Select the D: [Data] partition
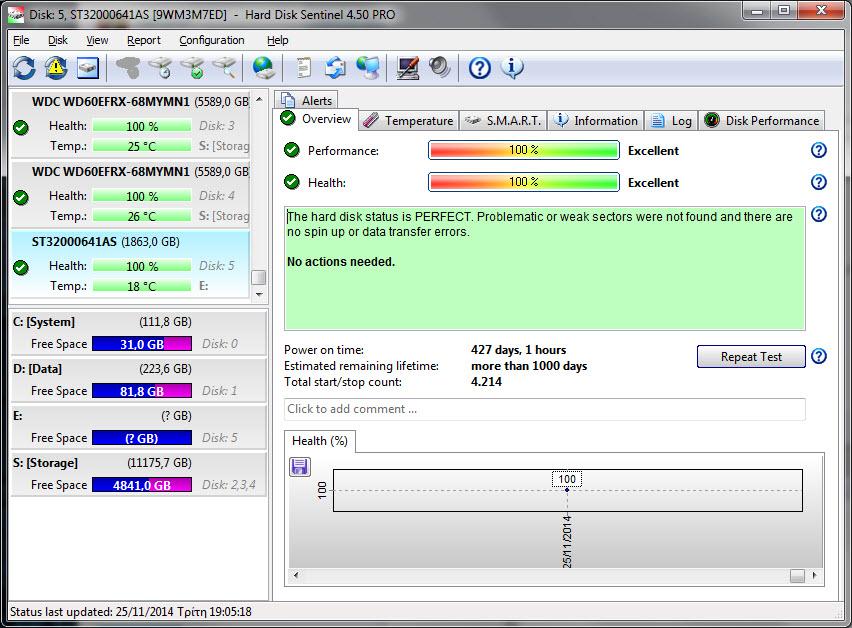852x628 pixels. [139, 379]
